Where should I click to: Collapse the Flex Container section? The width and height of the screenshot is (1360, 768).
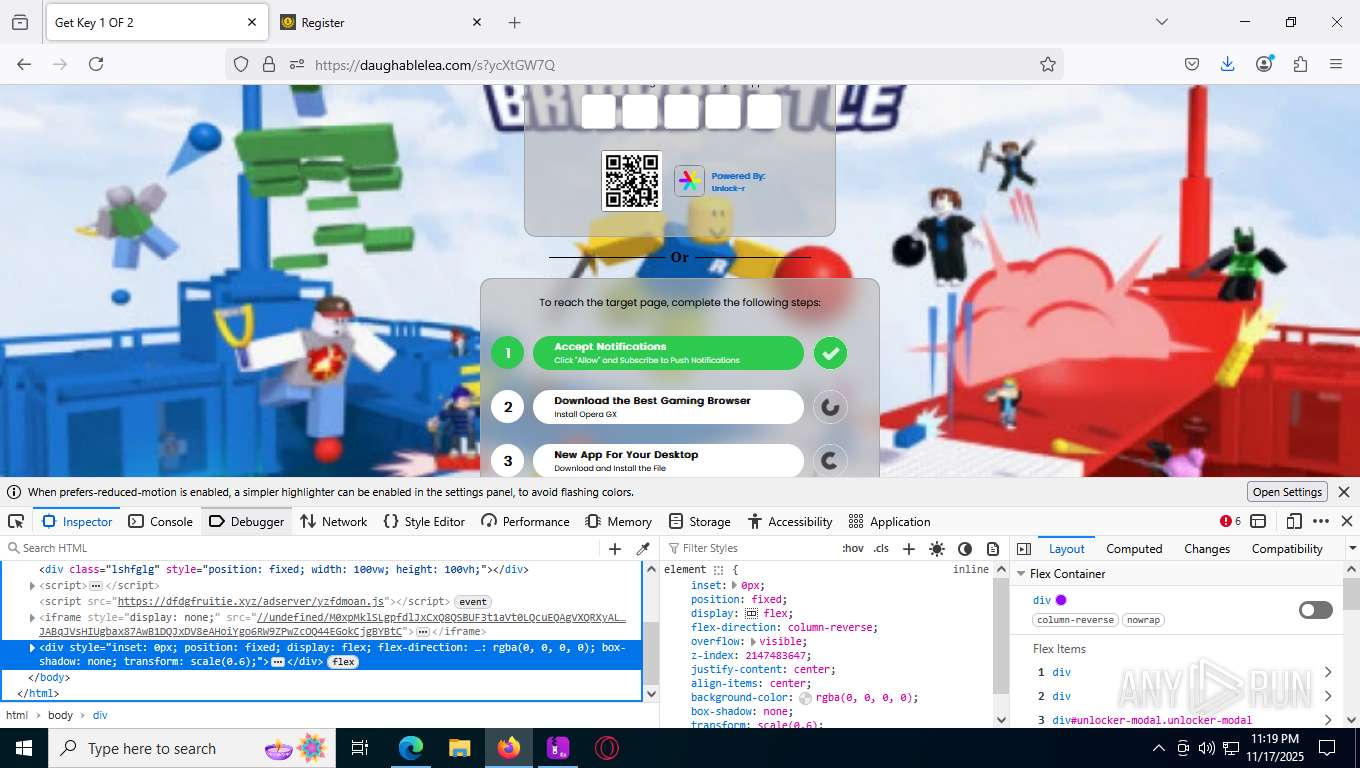[1022, 574]
